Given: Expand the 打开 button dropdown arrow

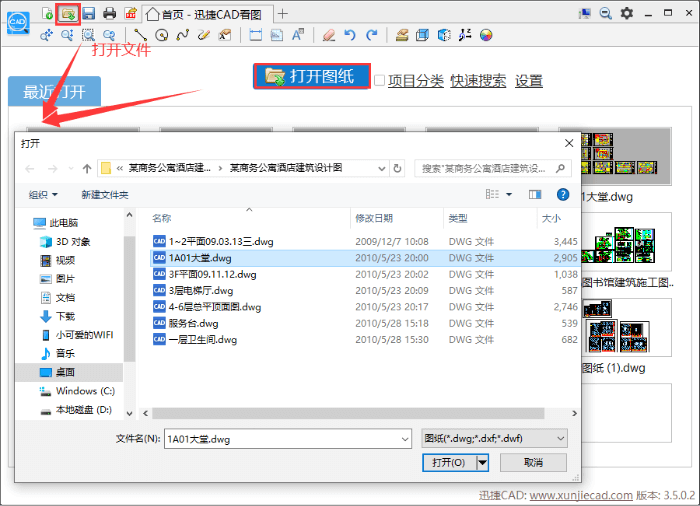Looking at the screenshot, I should (x=483, y=462).
